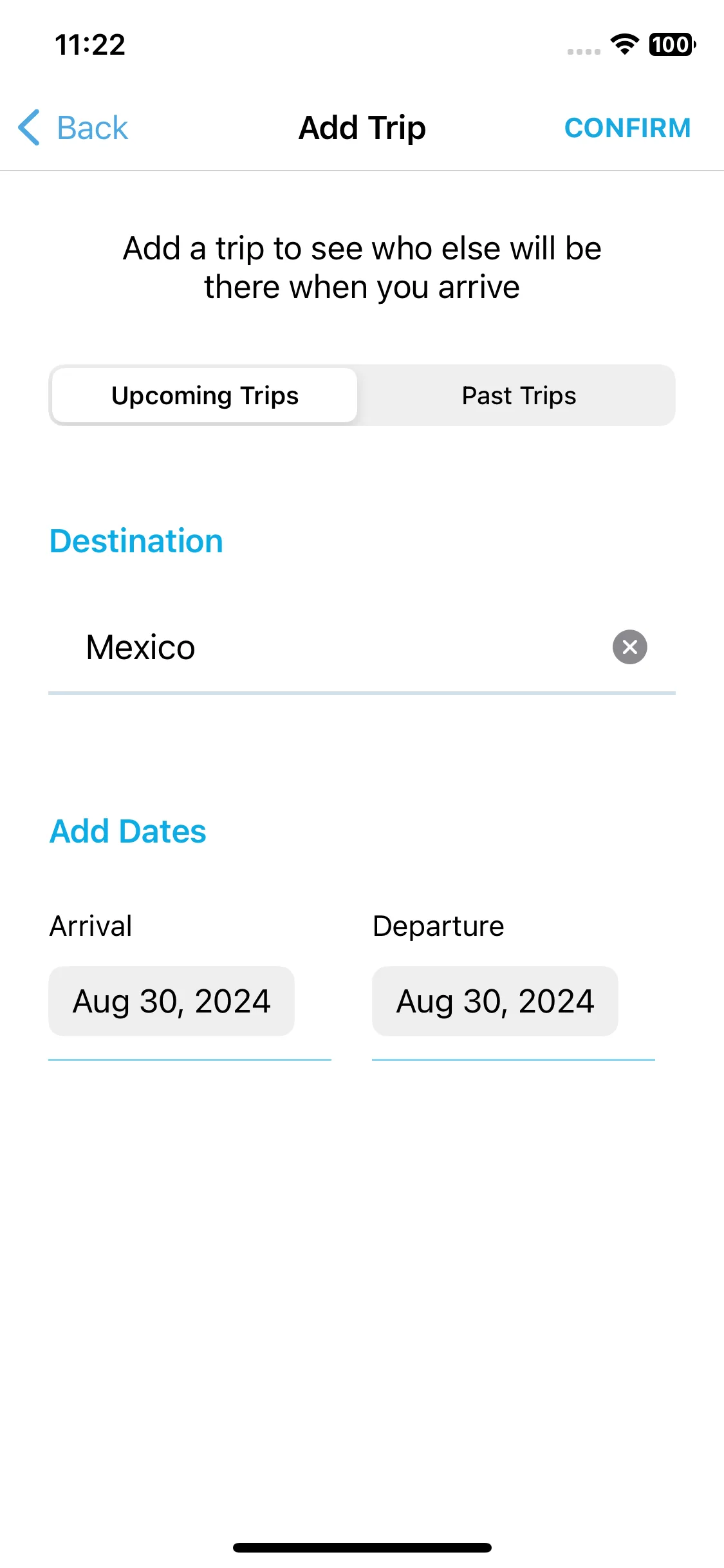This screenshot has height=1568, width=724.
Task: Tap the Arrival label
Action: click(x=91, y=926)
